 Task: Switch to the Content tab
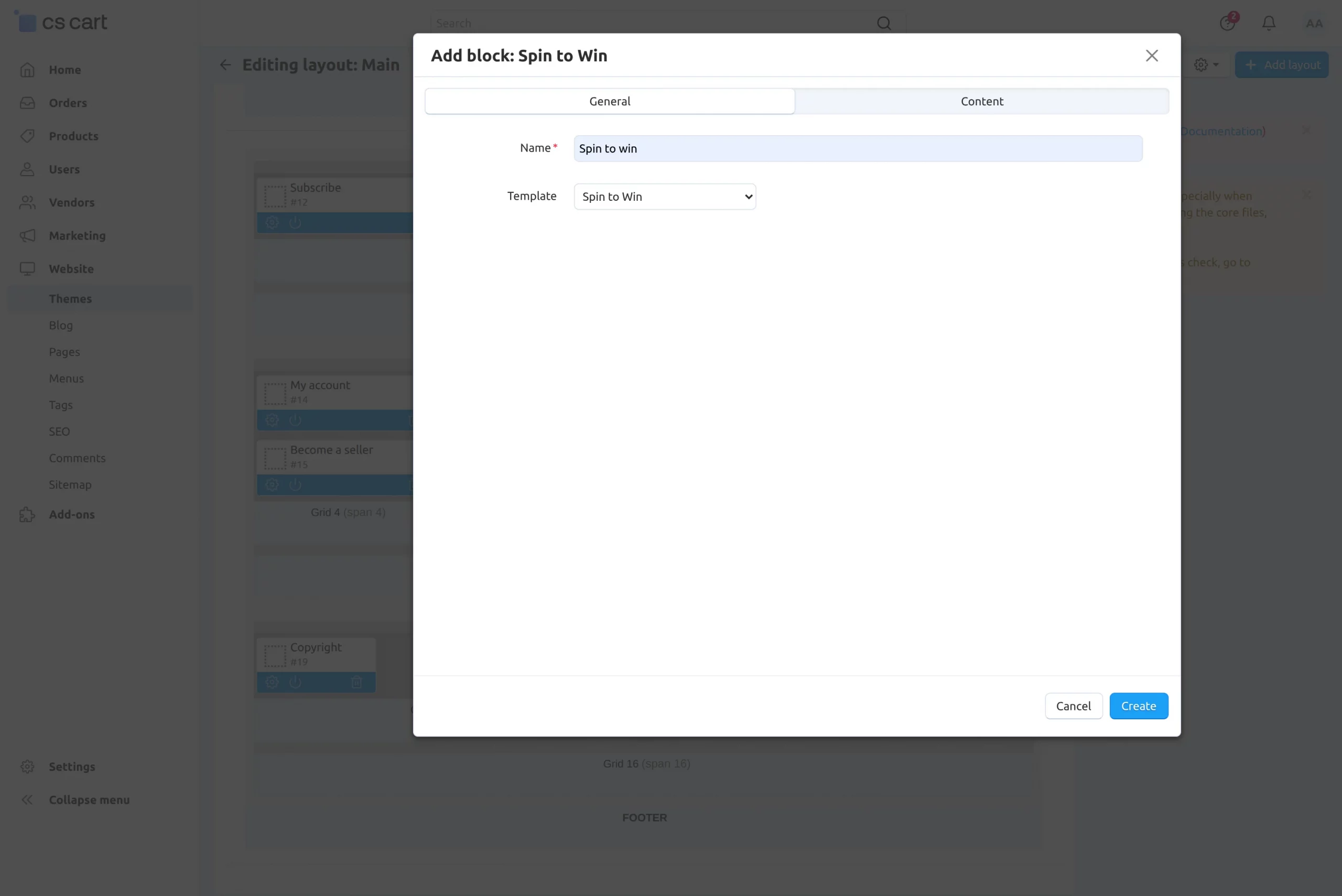[981, 101]
